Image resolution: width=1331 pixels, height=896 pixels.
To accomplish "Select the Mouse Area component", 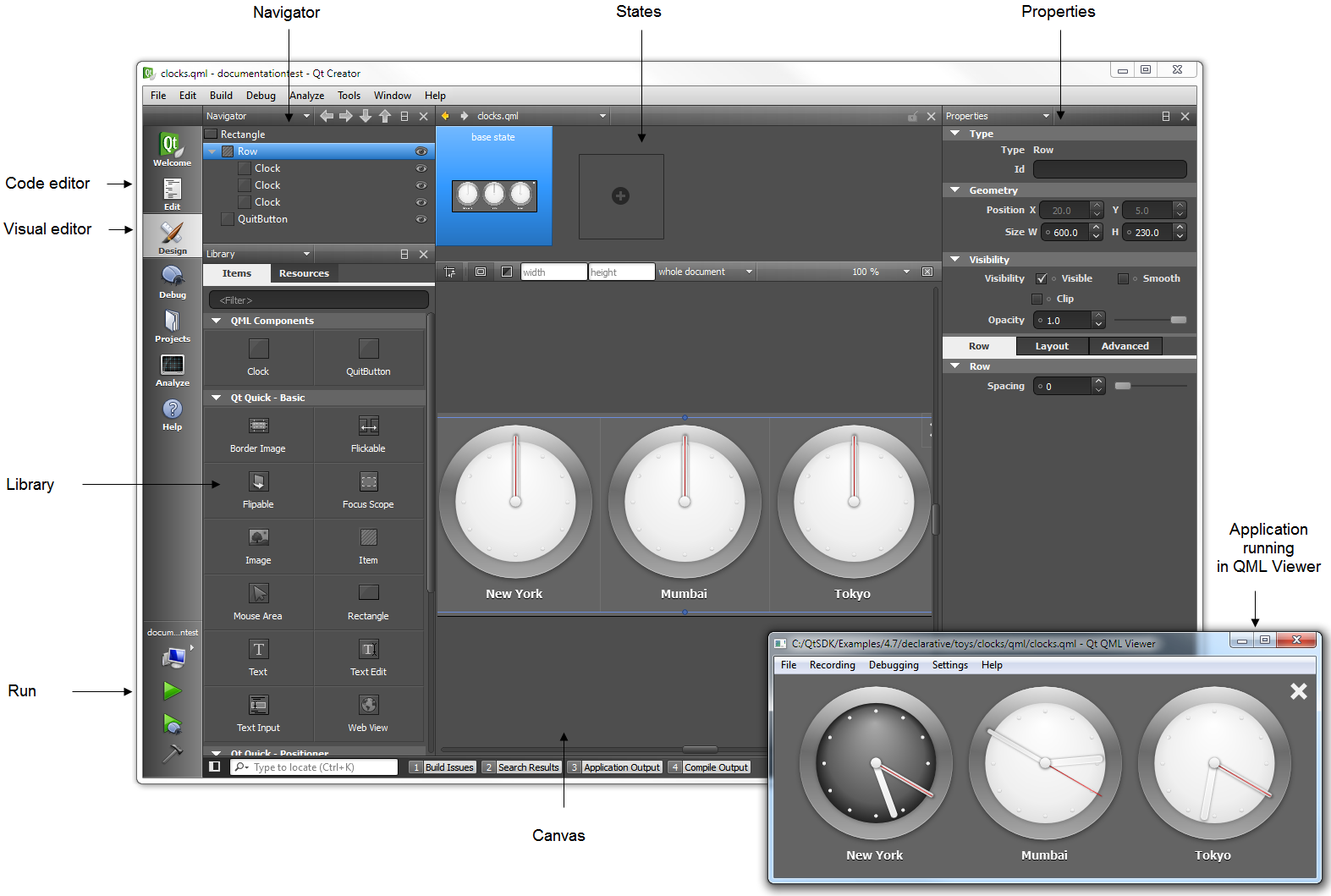I will coord(258,602).
